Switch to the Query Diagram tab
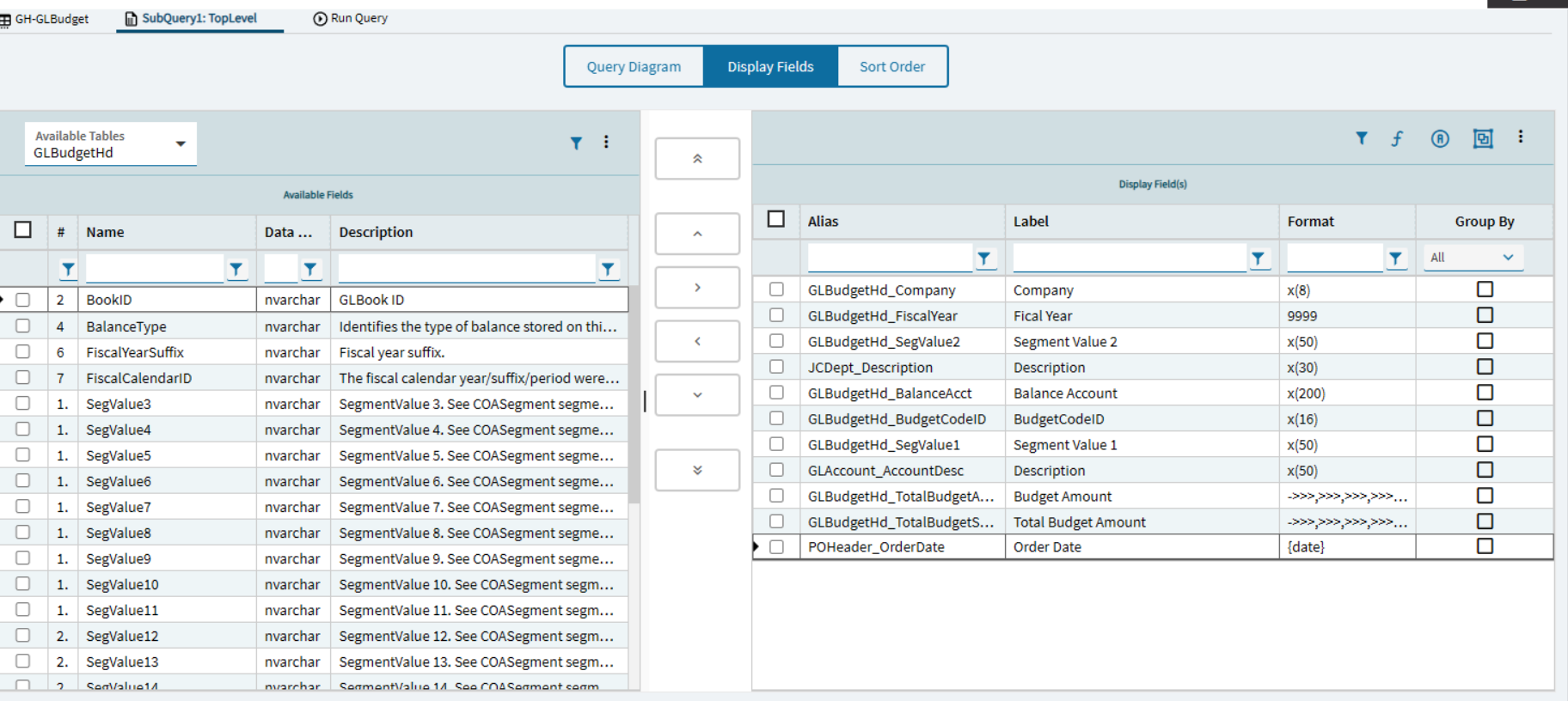This screenshot has width=1568, height=701. tap(634, 67)
